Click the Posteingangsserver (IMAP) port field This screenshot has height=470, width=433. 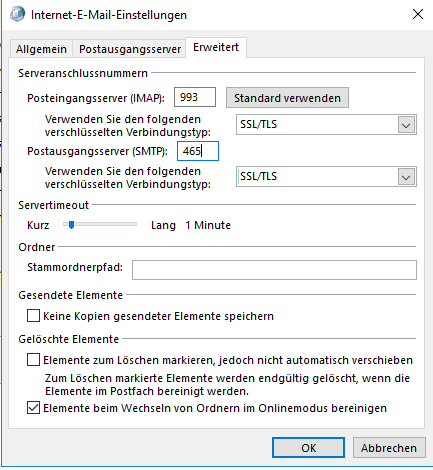click(195, 97)
